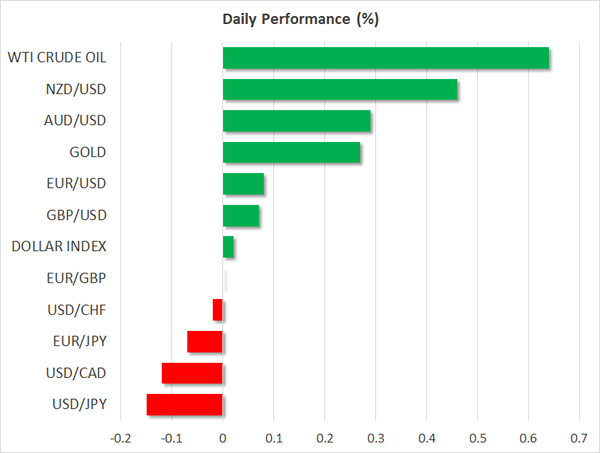
Task: Click the GOLD axis label
Action: point(87,152)
